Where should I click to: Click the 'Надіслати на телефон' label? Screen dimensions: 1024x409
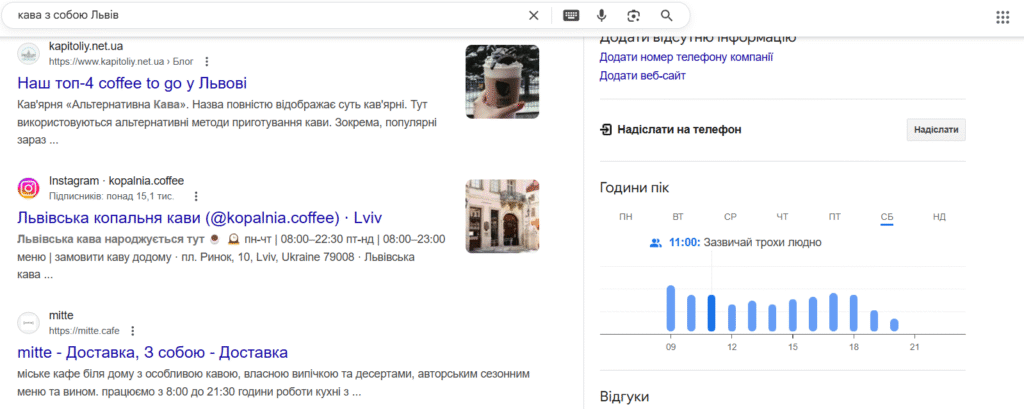pyautogui.click(x=679, y=129)
